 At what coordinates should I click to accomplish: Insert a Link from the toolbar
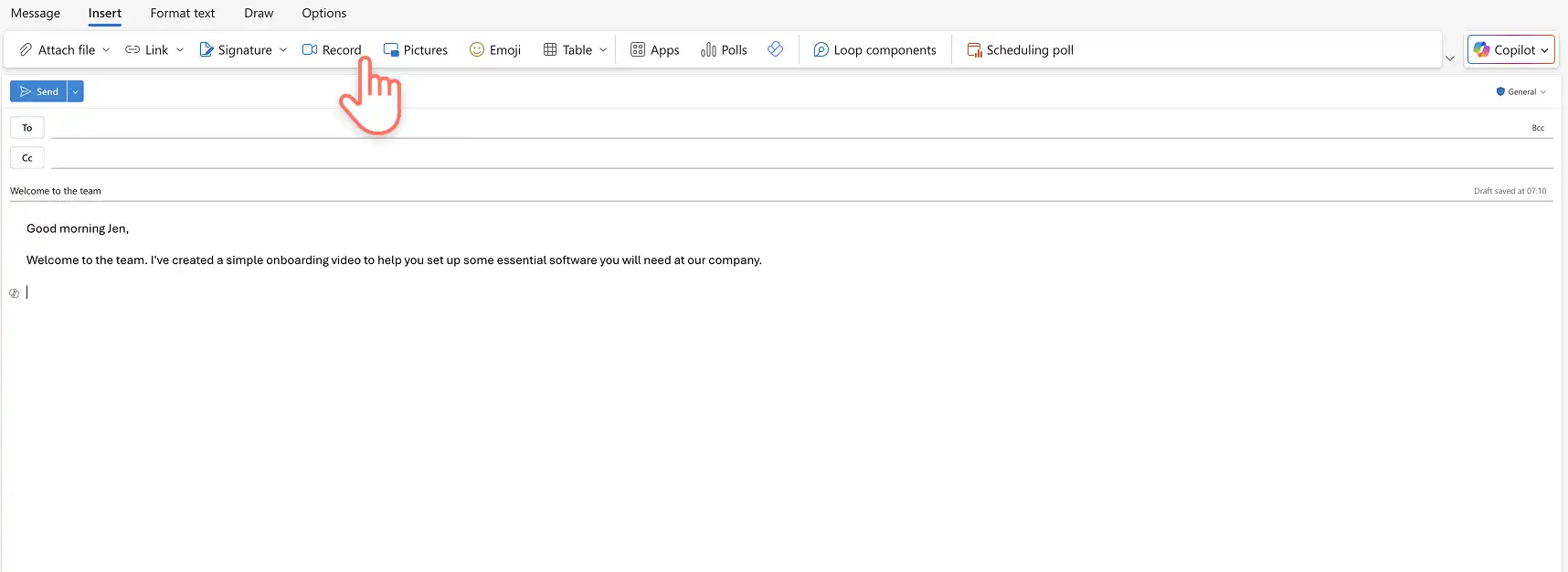(x=147, y=50)
